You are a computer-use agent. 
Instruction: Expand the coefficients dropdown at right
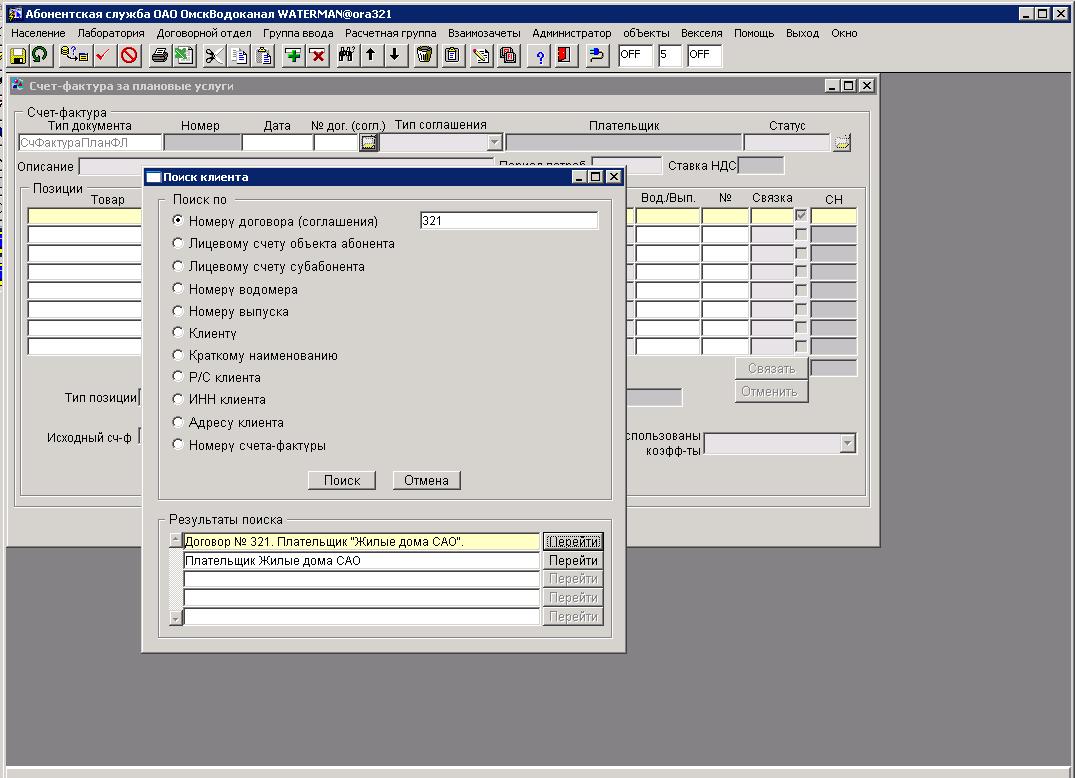[x=847, y=443]
